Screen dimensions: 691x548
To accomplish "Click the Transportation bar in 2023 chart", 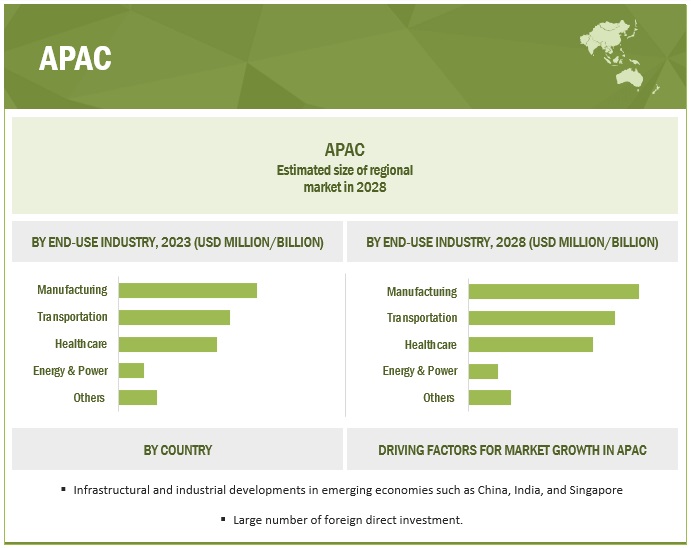I will [174, 317].
